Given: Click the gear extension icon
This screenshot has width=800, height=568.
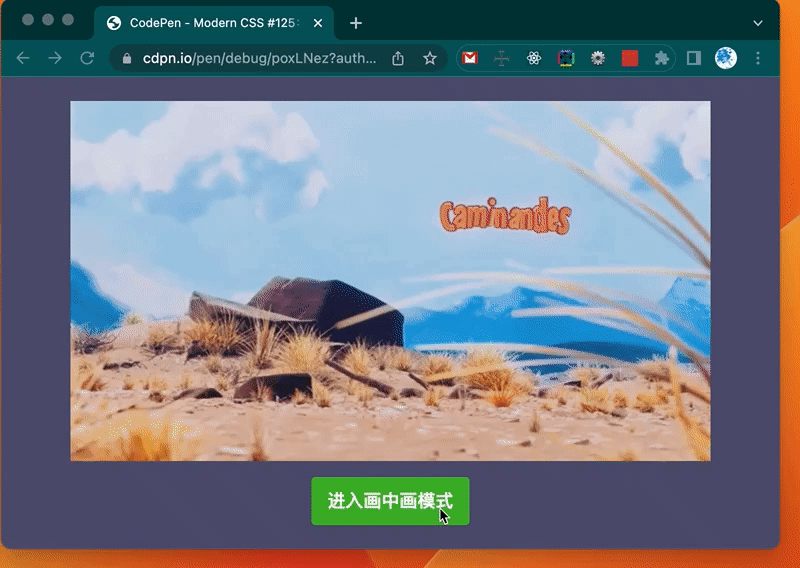Looking at the screenshot, I should [598, 58].
